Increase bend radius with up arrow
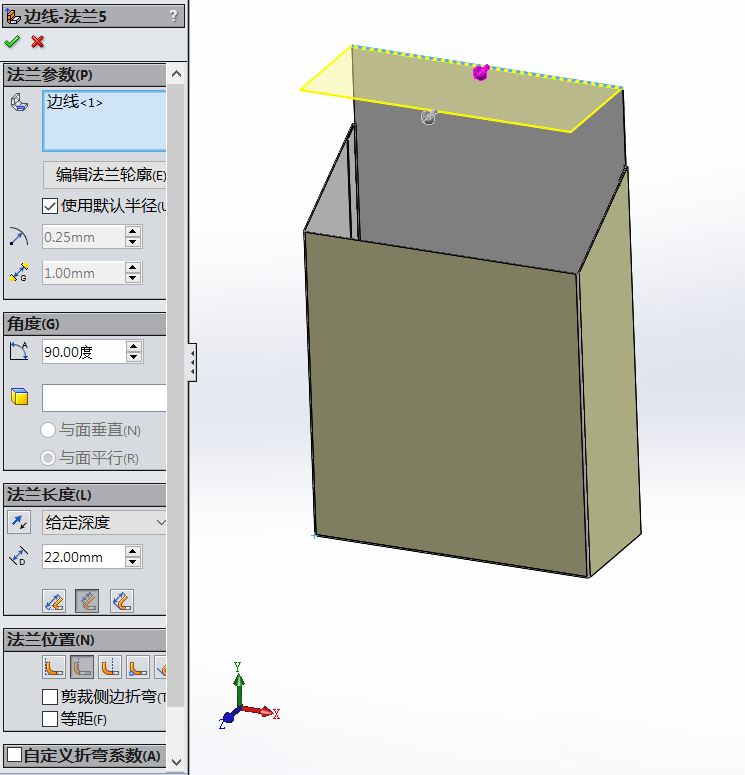Image resolution: width=745 pixels, height=775 pixels. (x=132, y=231)
